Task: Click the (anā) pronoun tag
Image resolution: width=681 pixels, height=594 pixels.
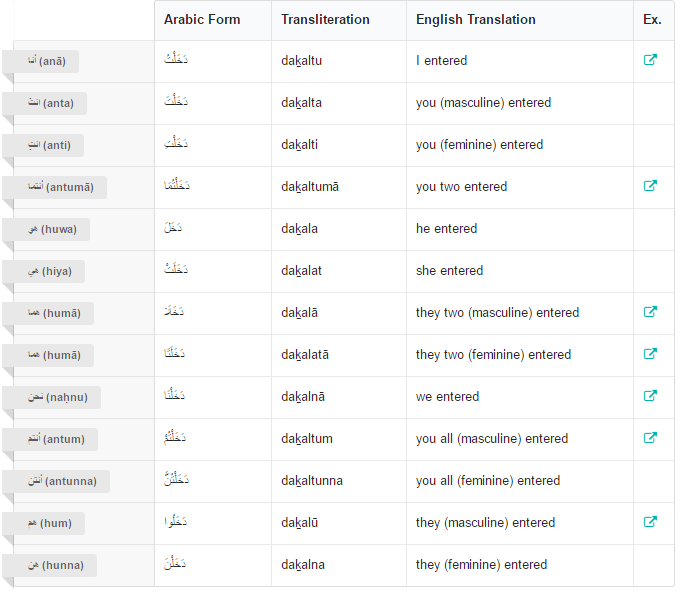Action: [47, 61]
